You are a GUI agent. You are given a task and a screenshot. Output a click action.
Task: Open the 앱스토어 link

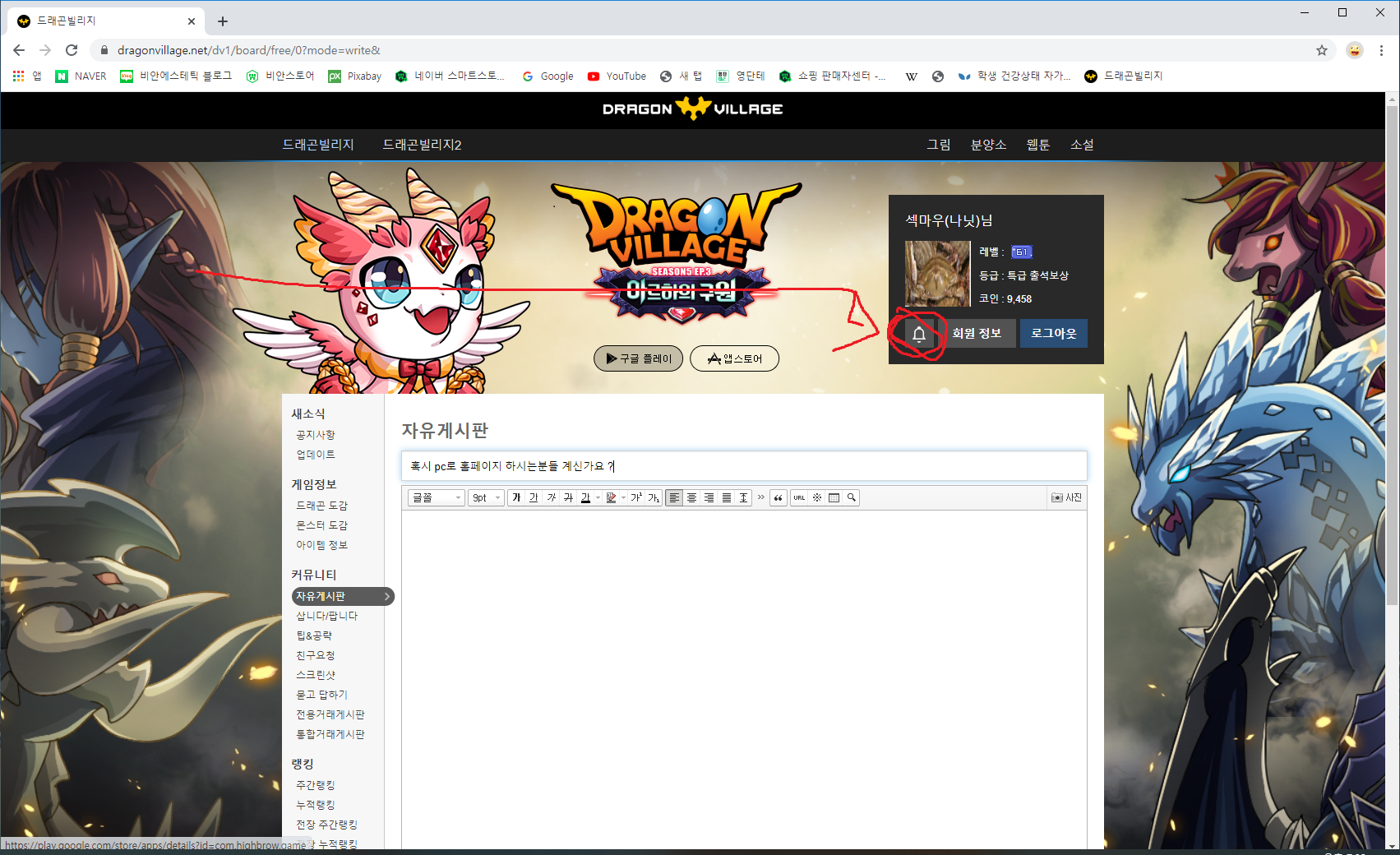click(x=734, y=358)
